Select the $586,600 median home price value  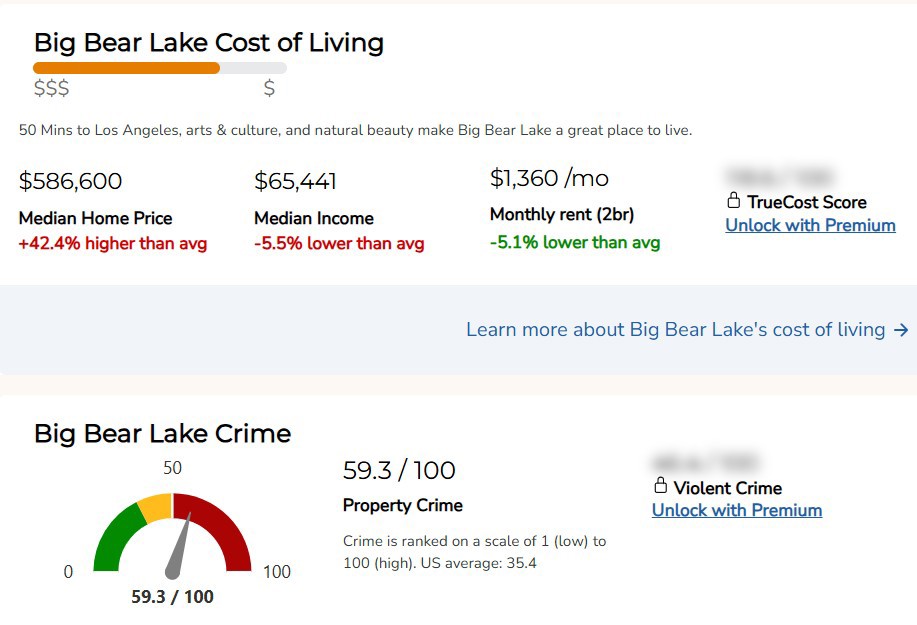(70, 181)
